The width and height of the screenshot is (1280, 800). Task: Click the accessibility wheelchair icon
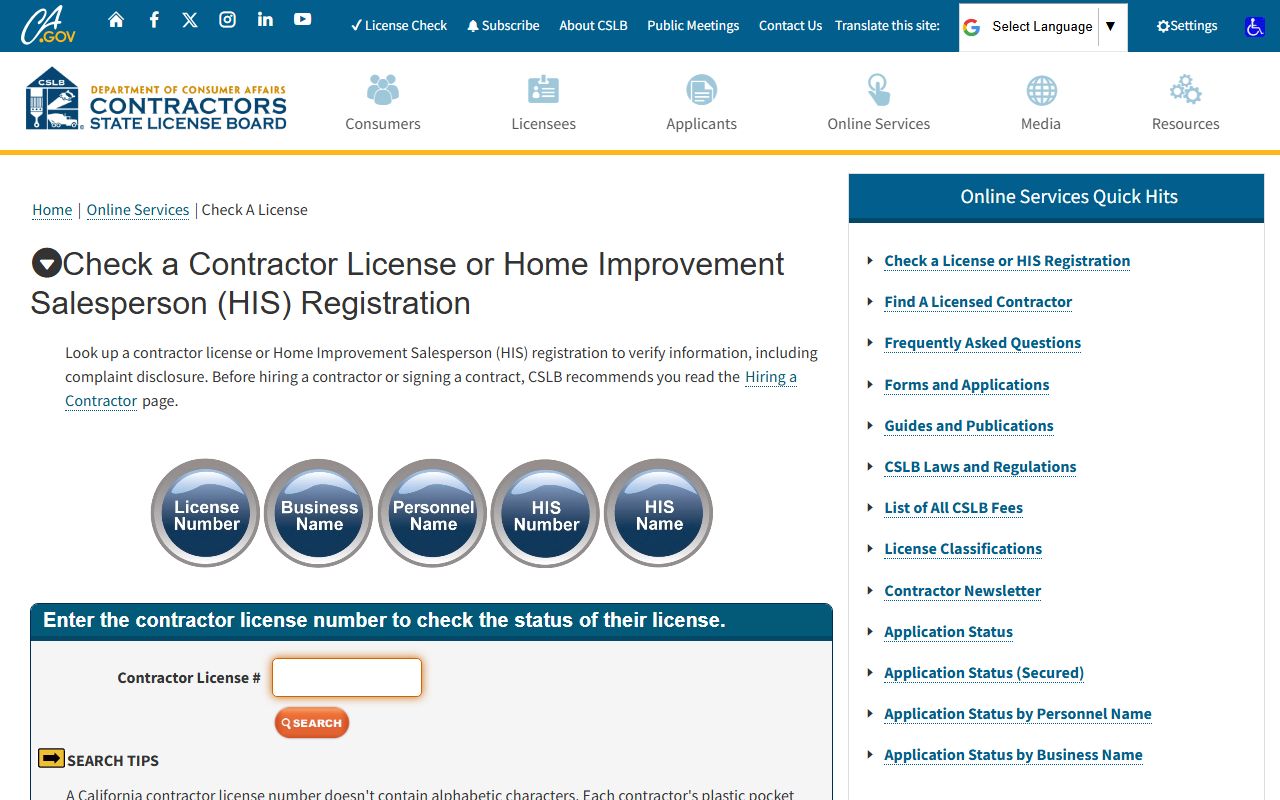point(1255,27)
